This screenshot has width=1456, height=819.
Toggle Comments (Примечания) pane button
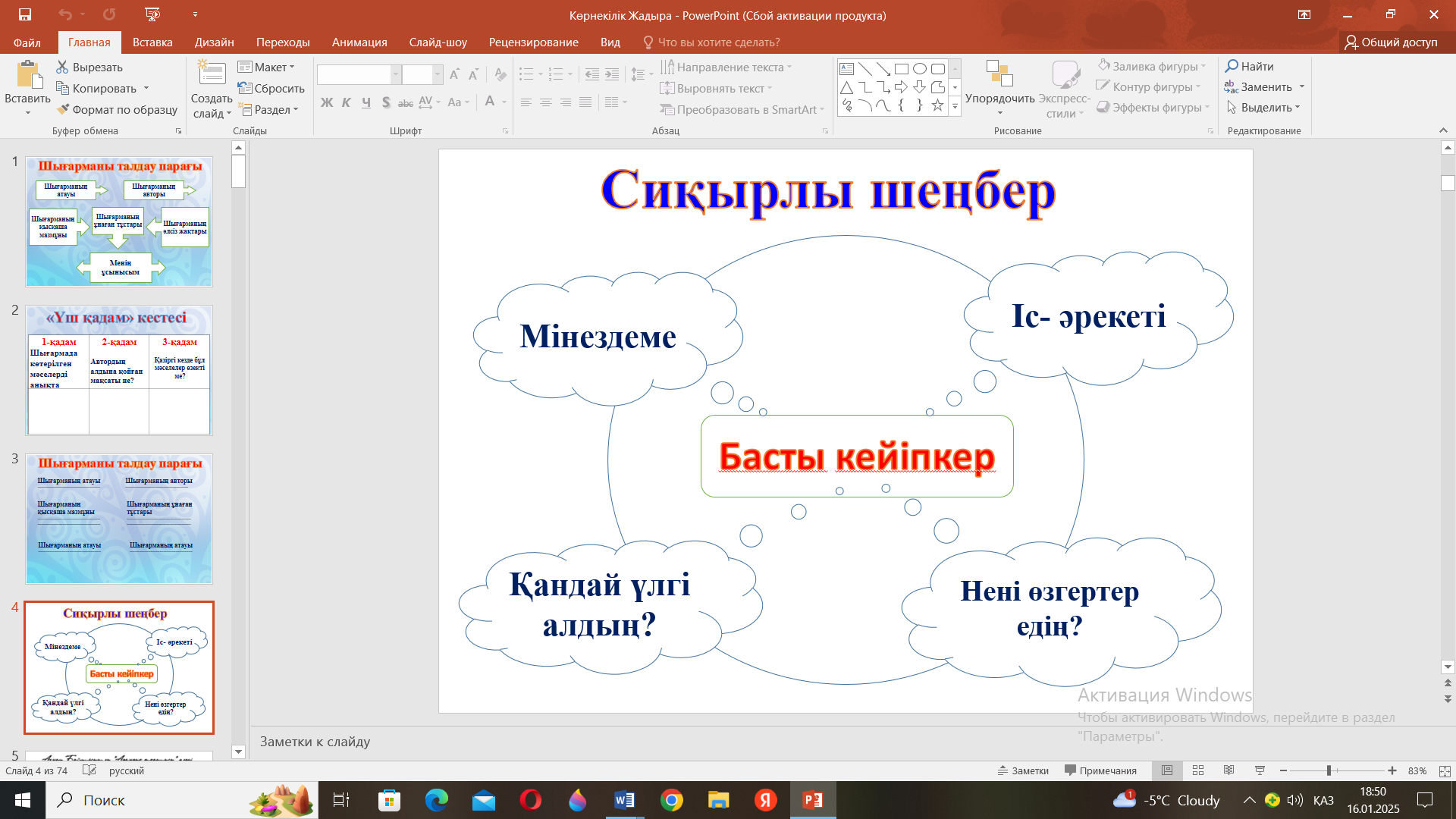(x=1100, y=770)
